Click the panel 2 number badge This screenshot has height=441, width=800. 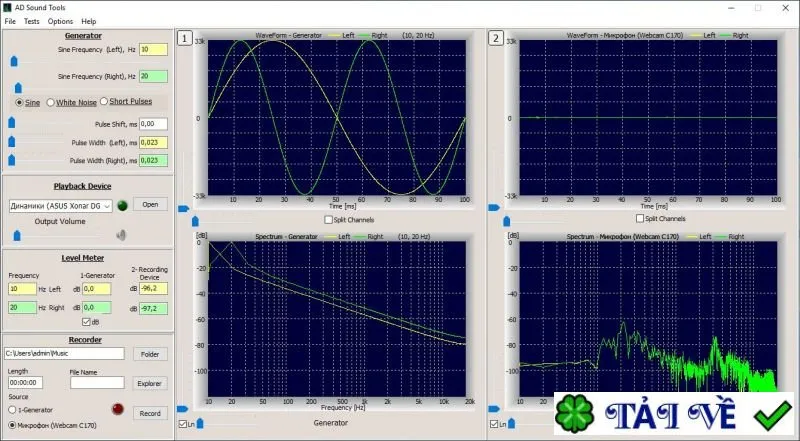(x=496, y=38)
